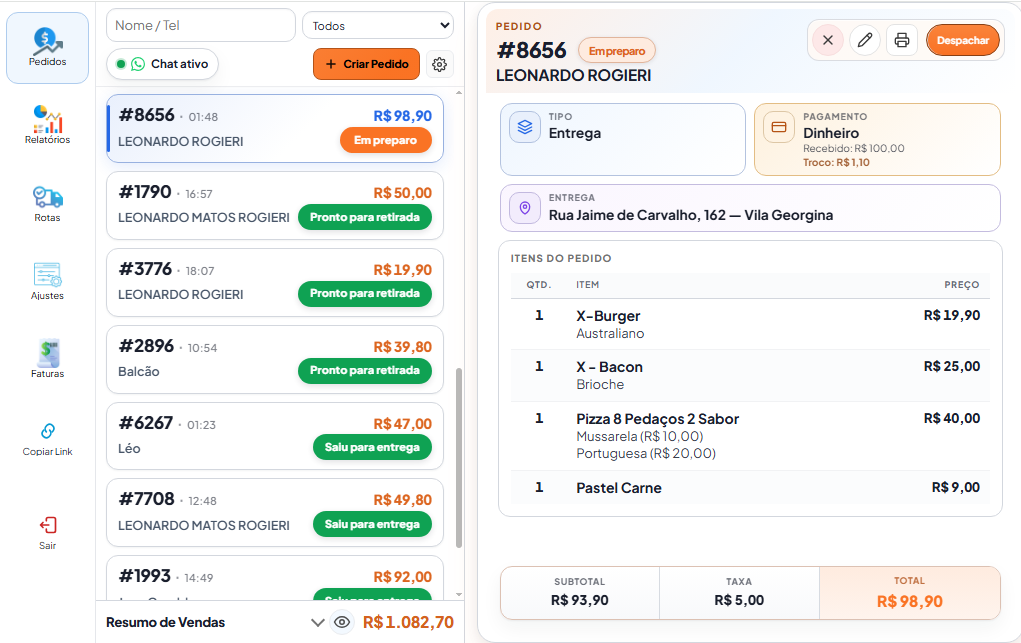
Task: Open settings gear beside Criar Pedido
Action: point(440,64)
